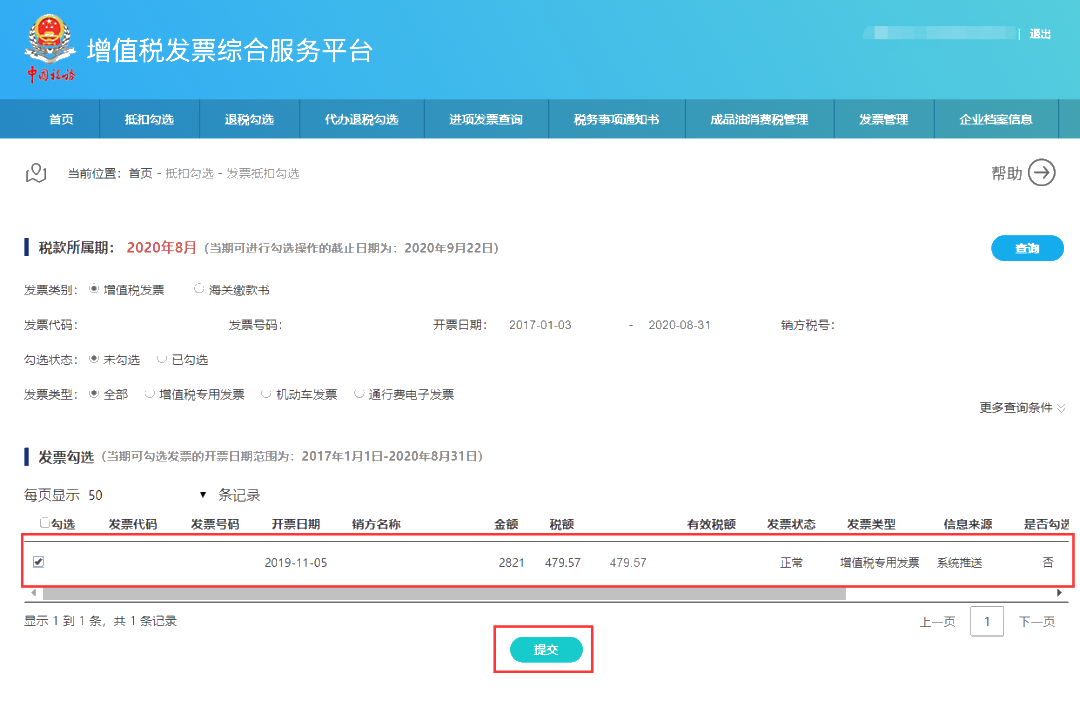Switch to the 退税勾选 tab
Viewport: 1080px width, 701px height.
click(x=251, y=118)
